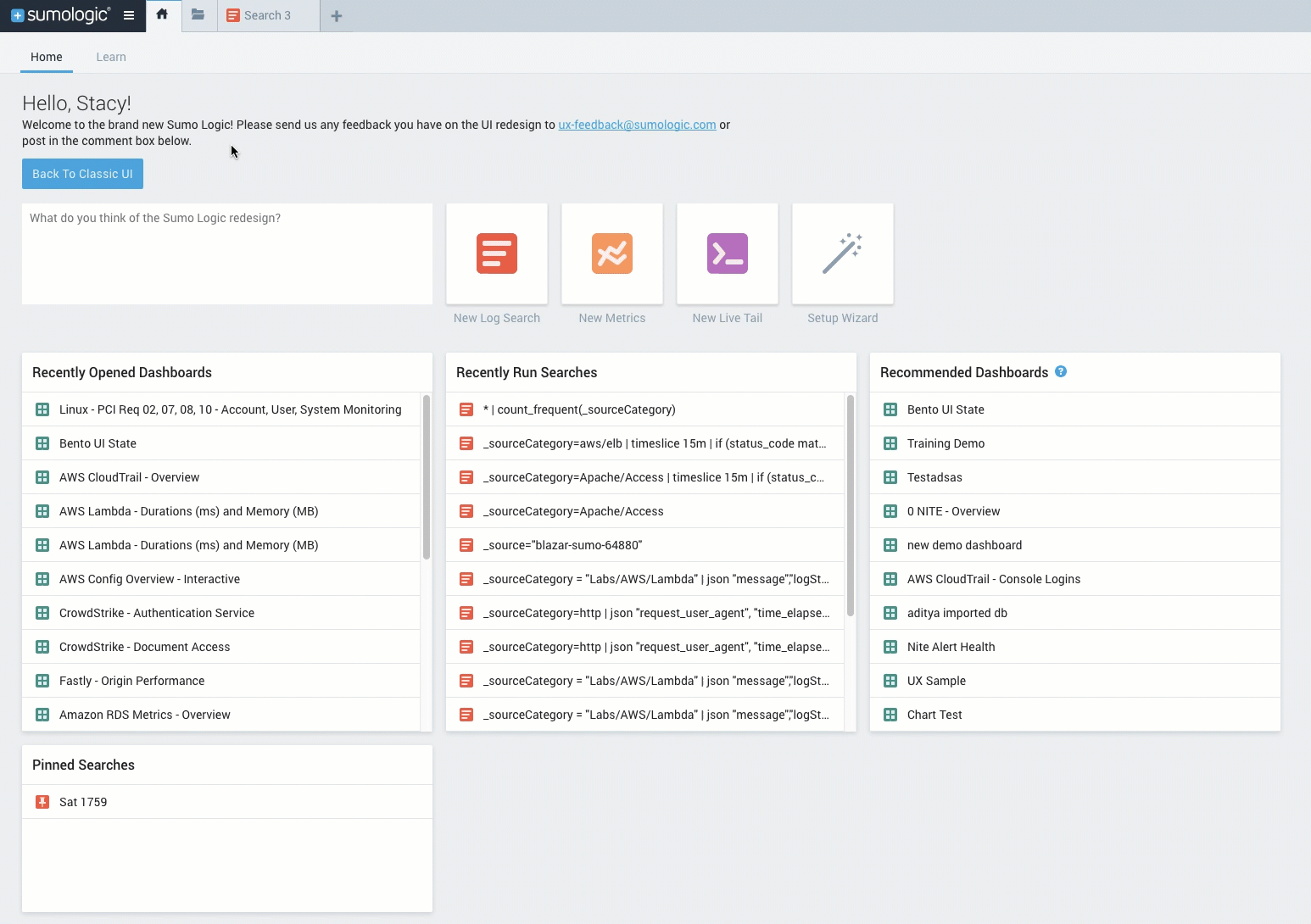Open the New Log Search creator
Image resolution: width=1311 pixels, height=924 pixels.
(496, 253)
